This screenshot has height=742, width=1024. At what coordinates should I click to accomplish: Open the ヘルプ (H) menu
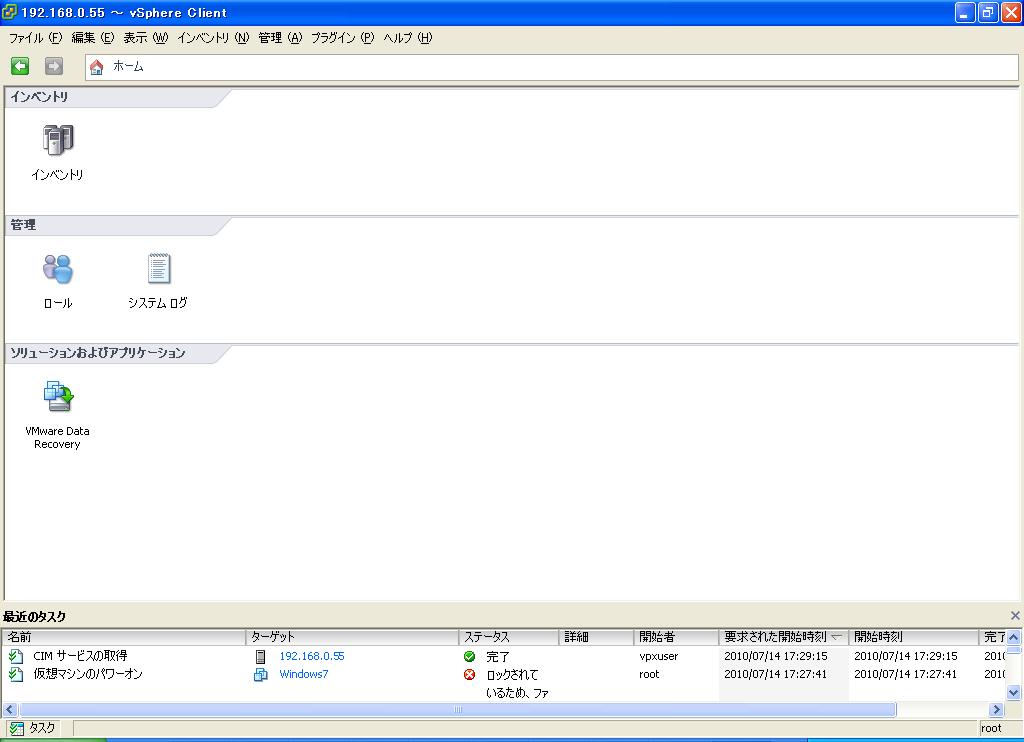click(408, 38)
